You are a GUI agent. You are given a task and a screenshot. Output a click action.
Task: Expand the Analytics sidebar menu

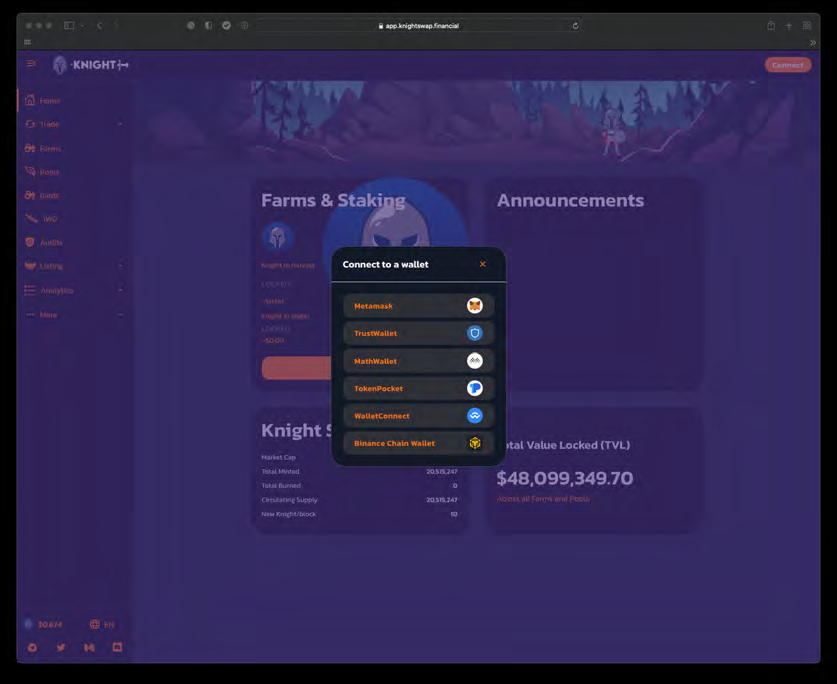coord(73,290)
